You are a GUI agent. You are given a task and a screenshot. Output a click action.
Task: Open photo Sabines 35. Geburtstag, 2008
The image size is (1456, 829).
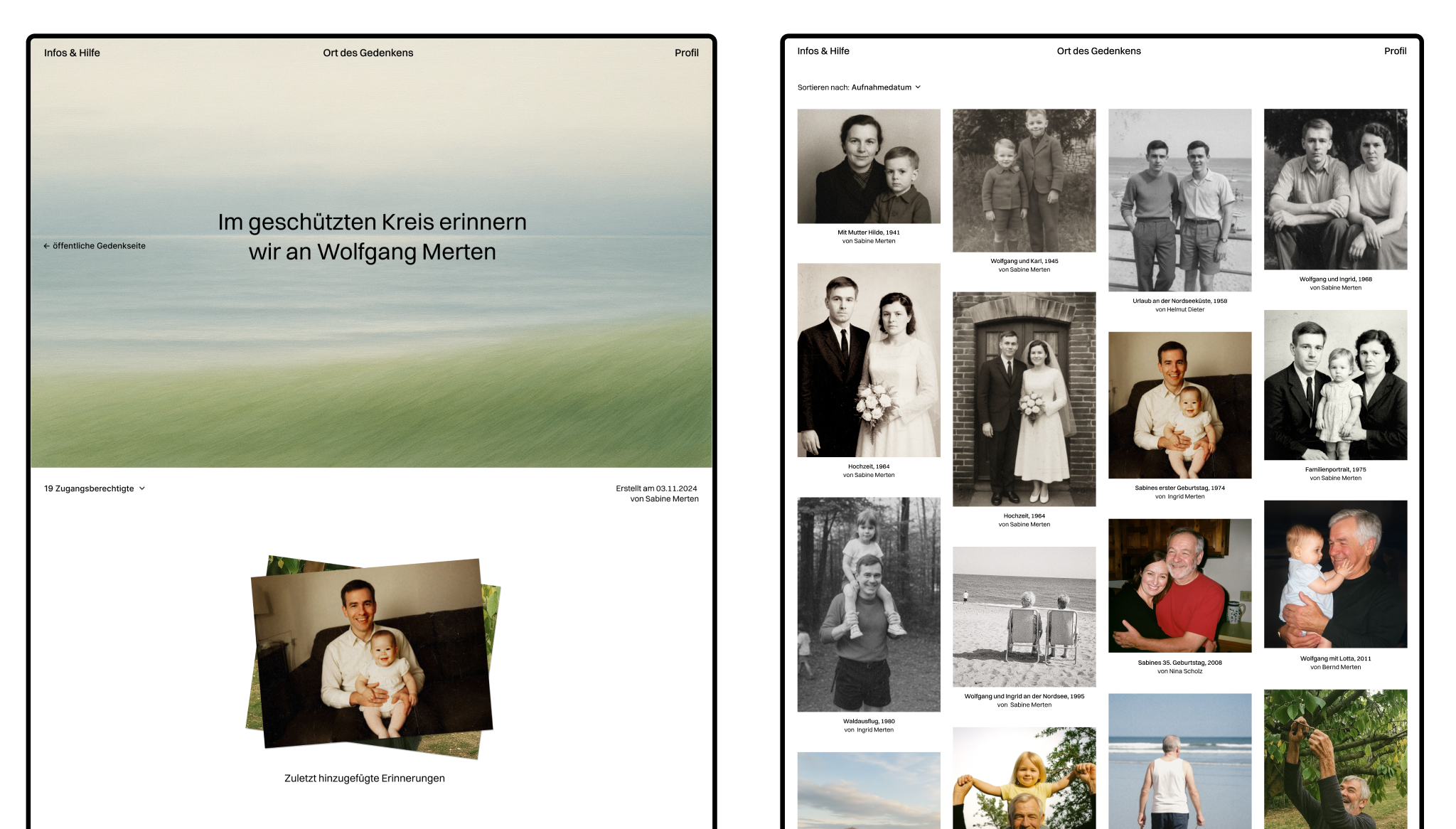(1179, 586)
